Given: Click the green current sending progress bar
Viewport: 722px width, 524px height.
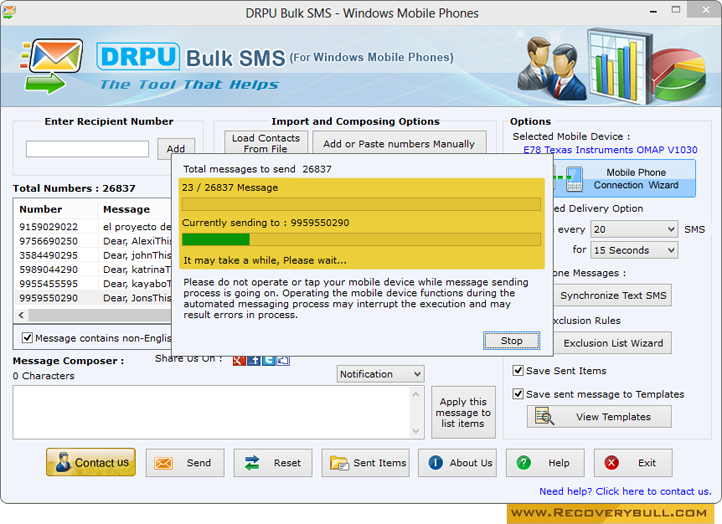Looking at the screenshot, I should [361, 239].
